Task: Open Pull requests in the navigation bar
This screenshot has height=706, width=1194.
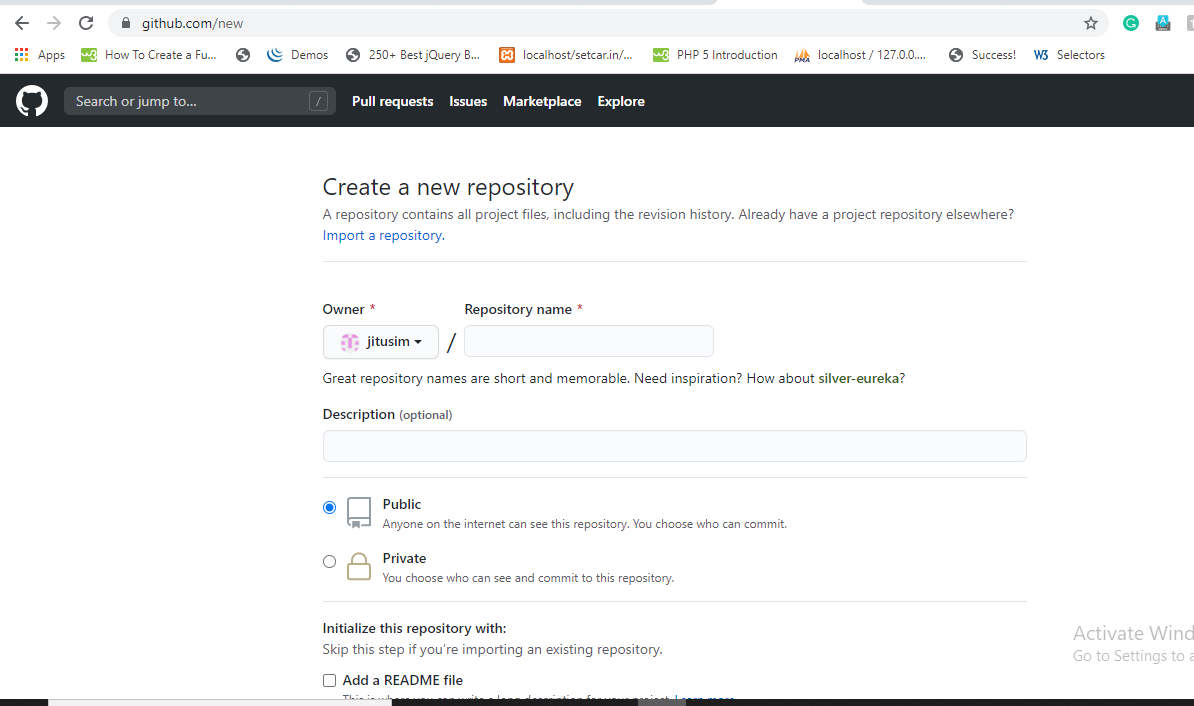Action: [392, 101]
